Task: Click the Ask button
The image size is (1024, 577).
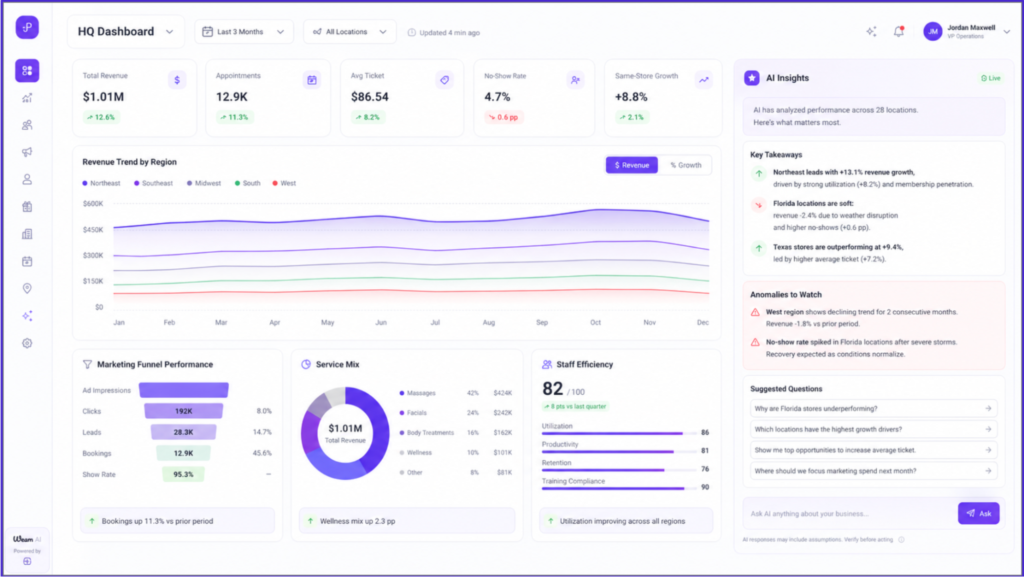Action: pos(978,514)
